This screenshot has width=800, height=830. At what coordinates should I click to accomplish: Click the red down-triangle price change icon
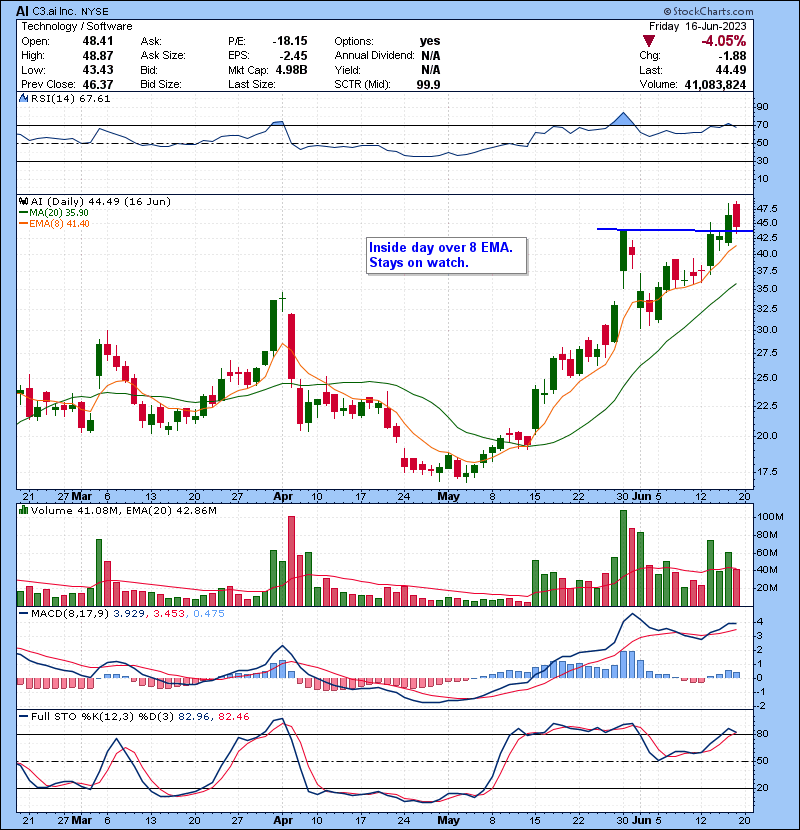(x=649, y=41)
